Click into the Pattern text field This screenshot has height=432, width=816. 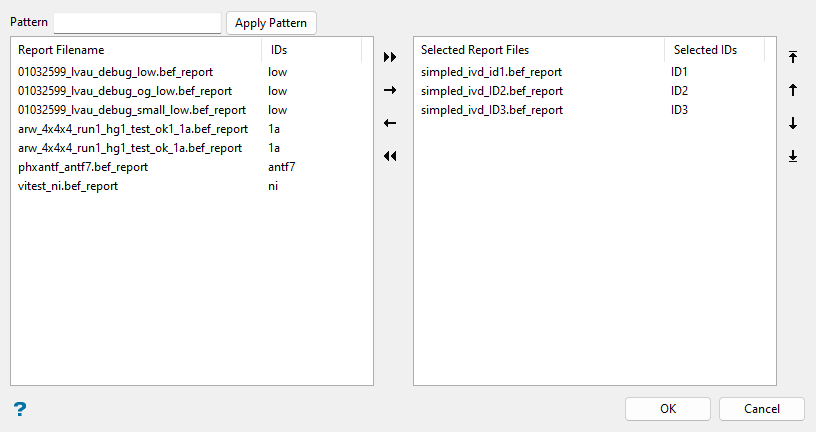pos(137,22)
